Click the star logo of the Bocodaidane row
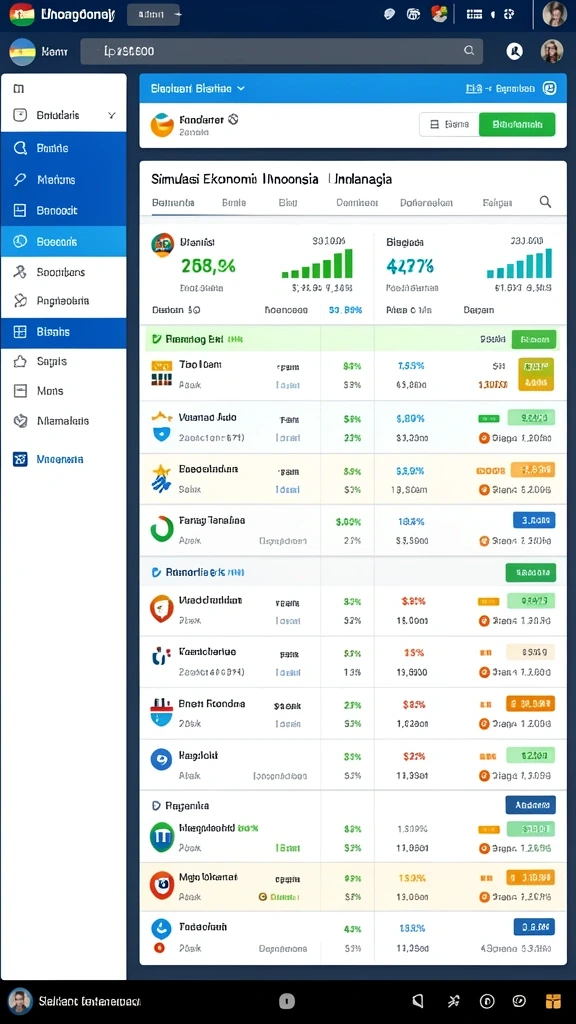576x1024 pixels. coord(161,478)
